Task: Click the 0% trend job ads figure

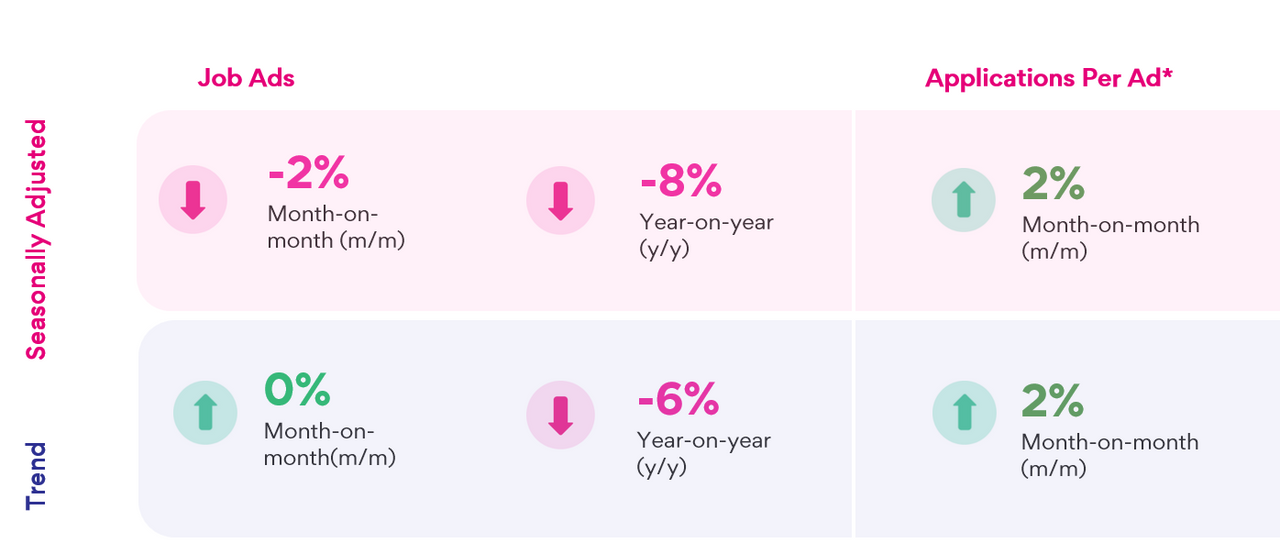Action: pos(296,390)
